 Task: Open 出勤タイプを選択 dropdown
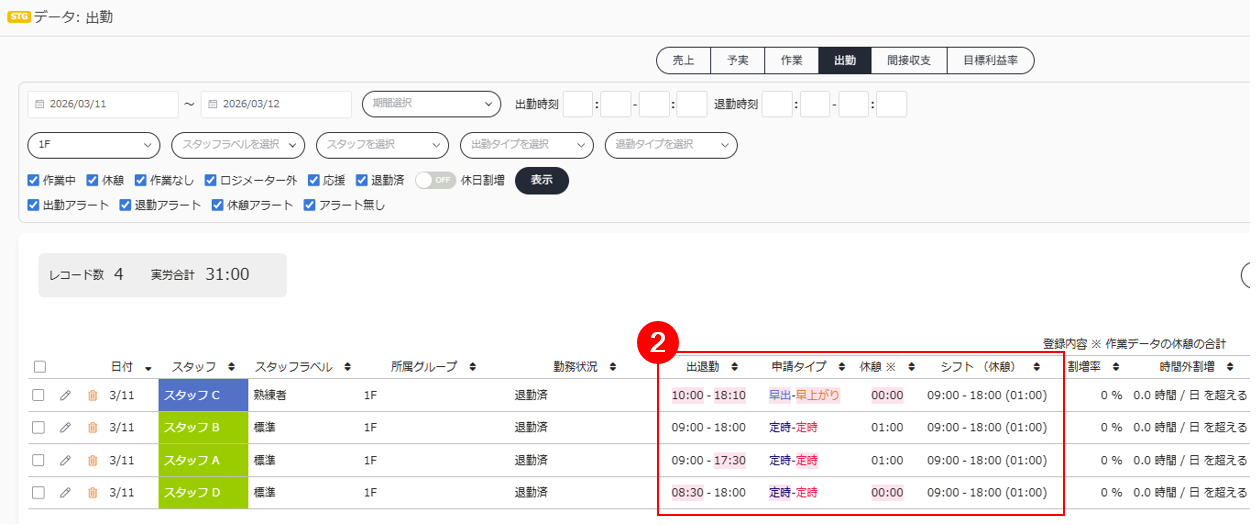tap(527, 145)
